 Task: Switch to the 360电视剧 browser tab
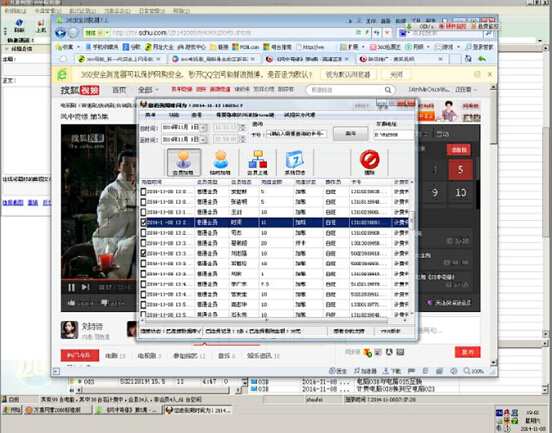[x=212, y=59]
